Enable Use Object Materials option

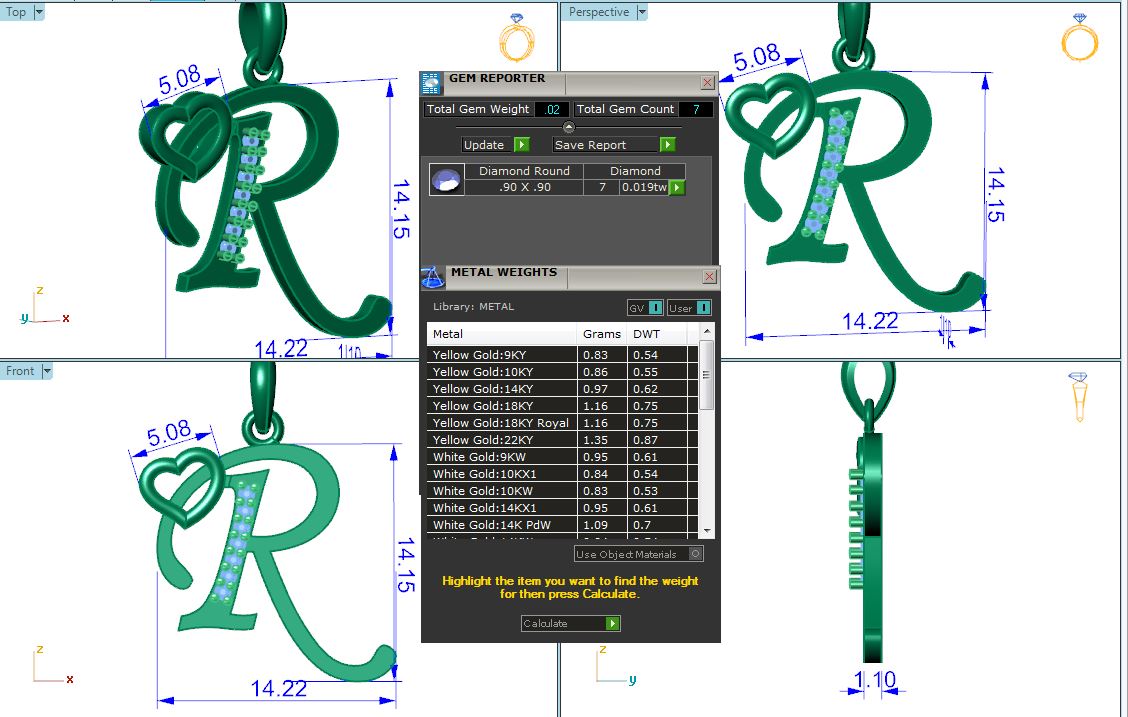696,554
